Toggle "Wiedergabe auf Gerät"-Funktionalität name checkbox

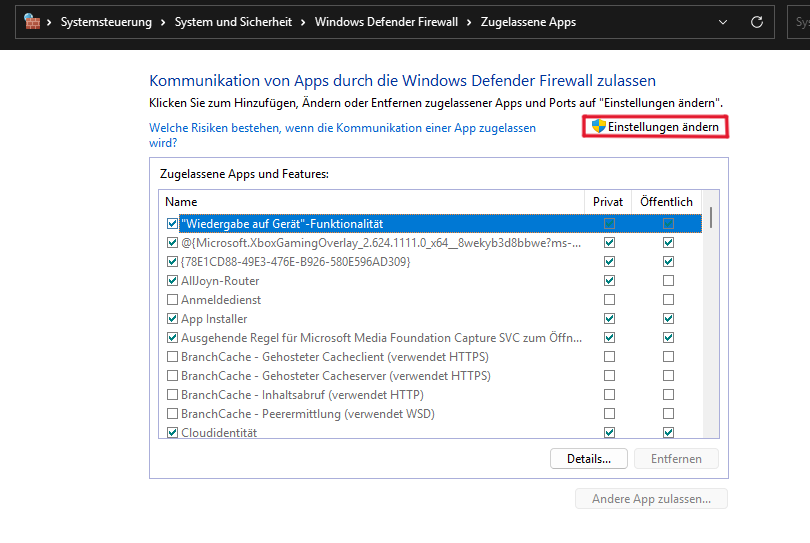[173, 224]
